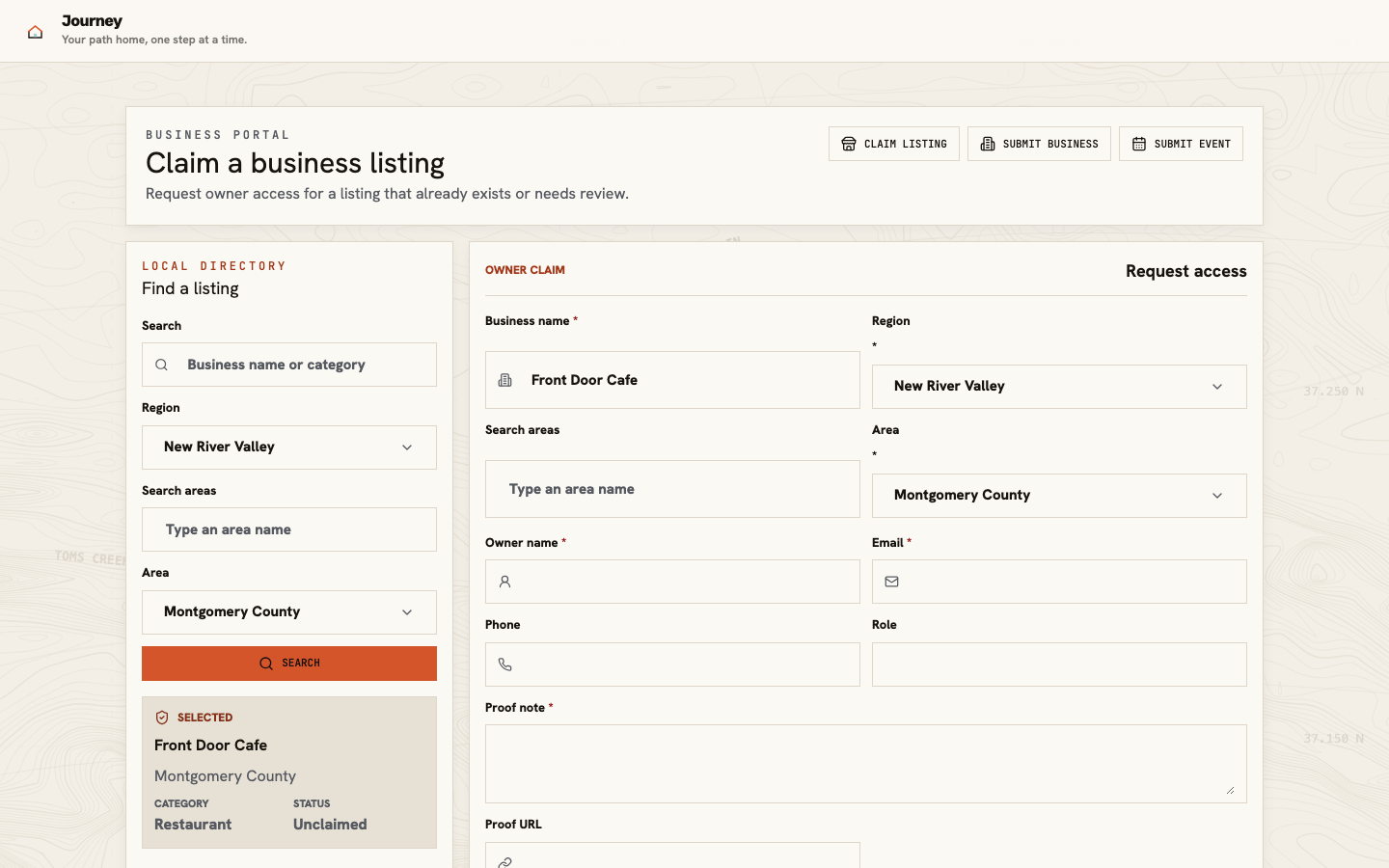Image resolution: width=1389 pixels, height=868 pixels.
Task: Click into the Email field
Action: (x=1059, y=582)
